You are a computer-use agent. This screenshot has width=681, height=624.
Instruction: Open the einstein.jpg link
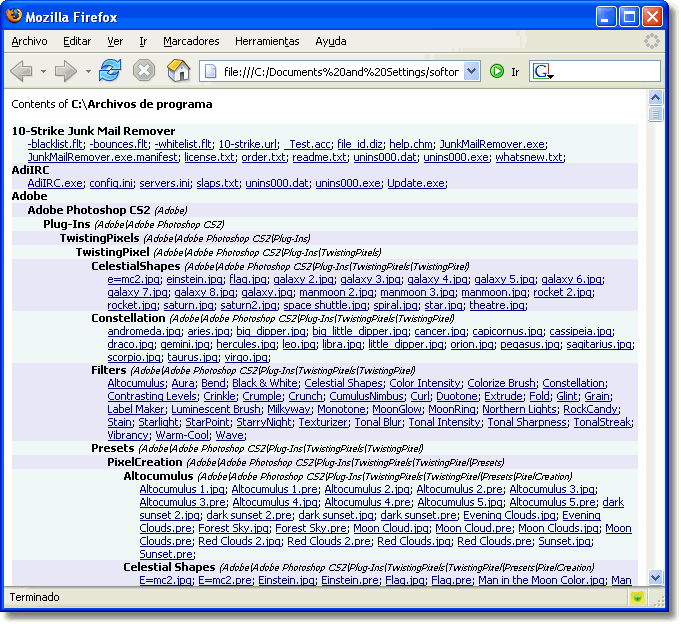coord(195,279)
